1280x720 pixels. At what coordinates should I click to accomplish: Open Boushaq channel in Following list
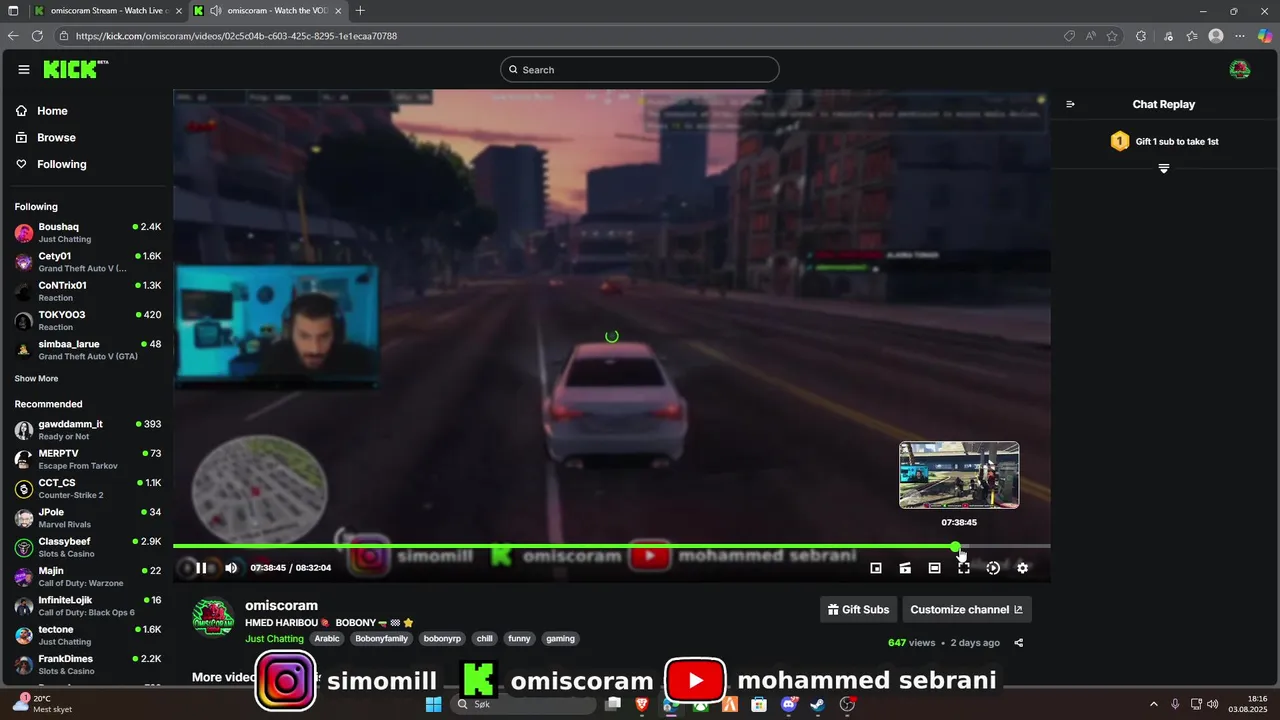click(x=87, y=233)
